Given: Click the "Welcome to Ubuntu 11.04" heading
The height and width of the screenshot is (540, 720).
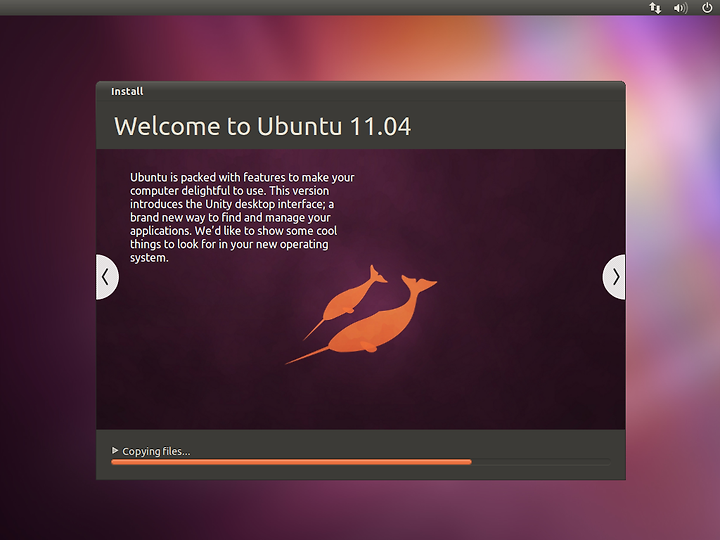Looking at the screenshot, I should point(263,126).
